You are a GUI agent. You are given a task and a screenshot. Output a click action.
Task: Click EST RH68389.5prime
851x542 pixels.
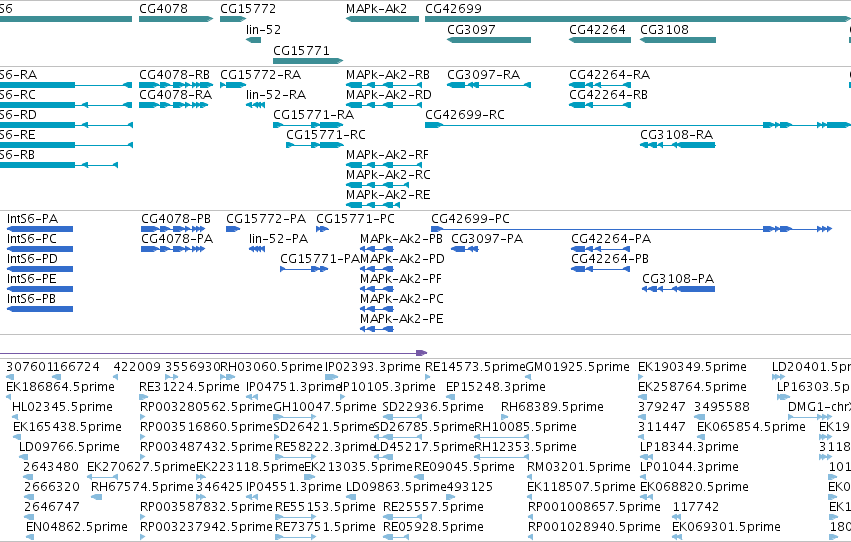(504, 417)
